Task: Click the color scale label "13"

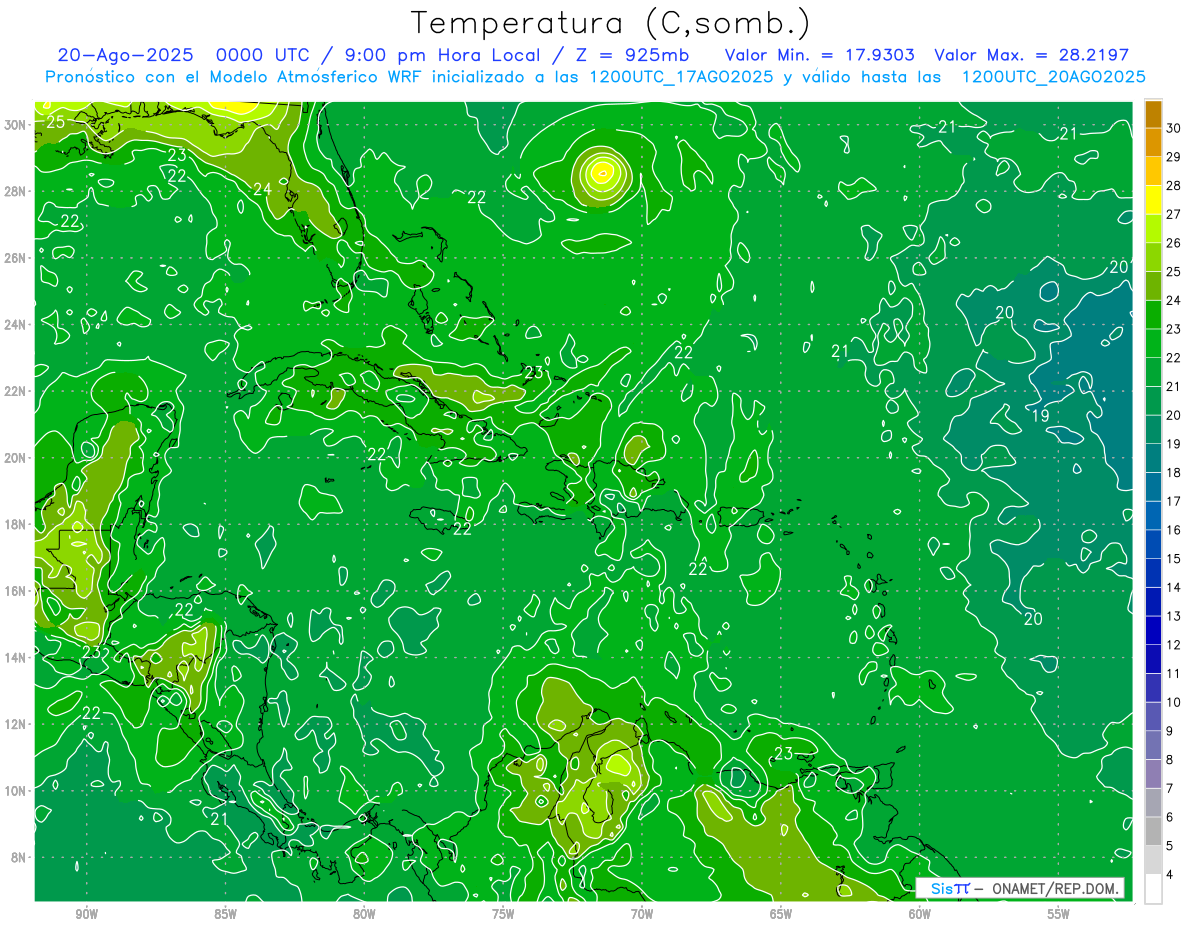Action: click(x=1174, y=616)
